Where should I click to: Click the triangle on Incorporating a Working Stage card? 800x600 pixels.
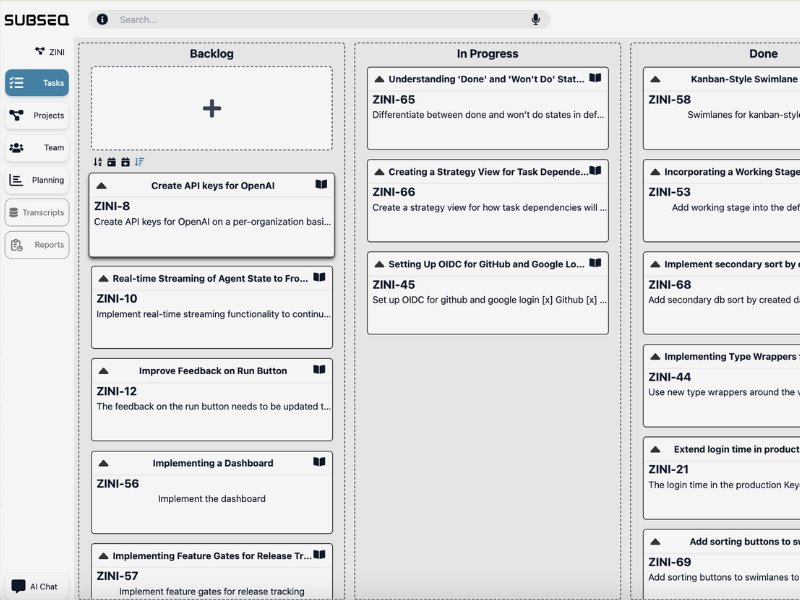point(656,172)
